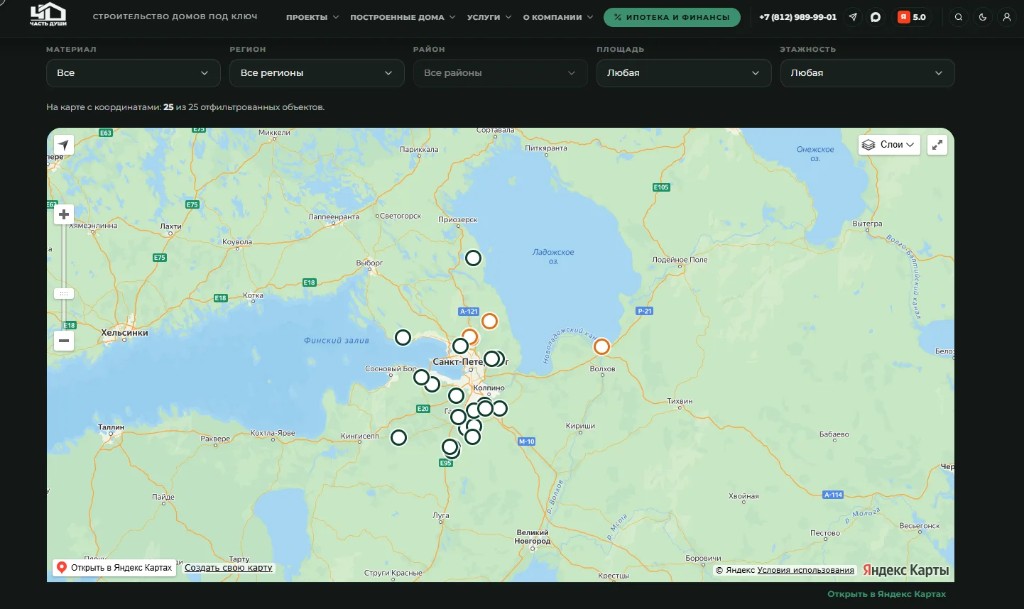This screenshot has width=1024, height=609.
Task: Open site search magnifier icon
Action: pyautogui.click(x=958, y=17)
